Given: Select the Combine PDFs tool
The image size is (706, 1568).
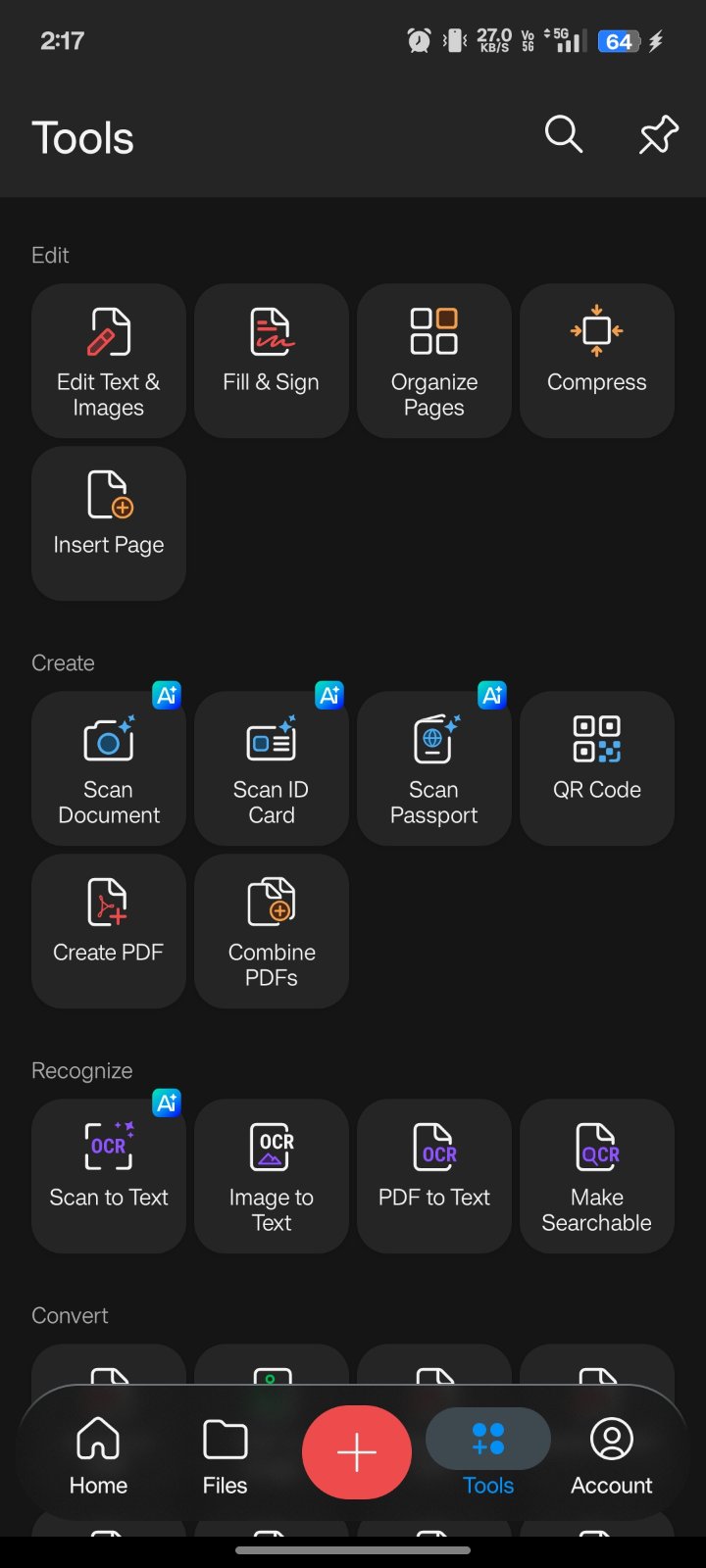Looking at the screenshot, I should 272,931.
